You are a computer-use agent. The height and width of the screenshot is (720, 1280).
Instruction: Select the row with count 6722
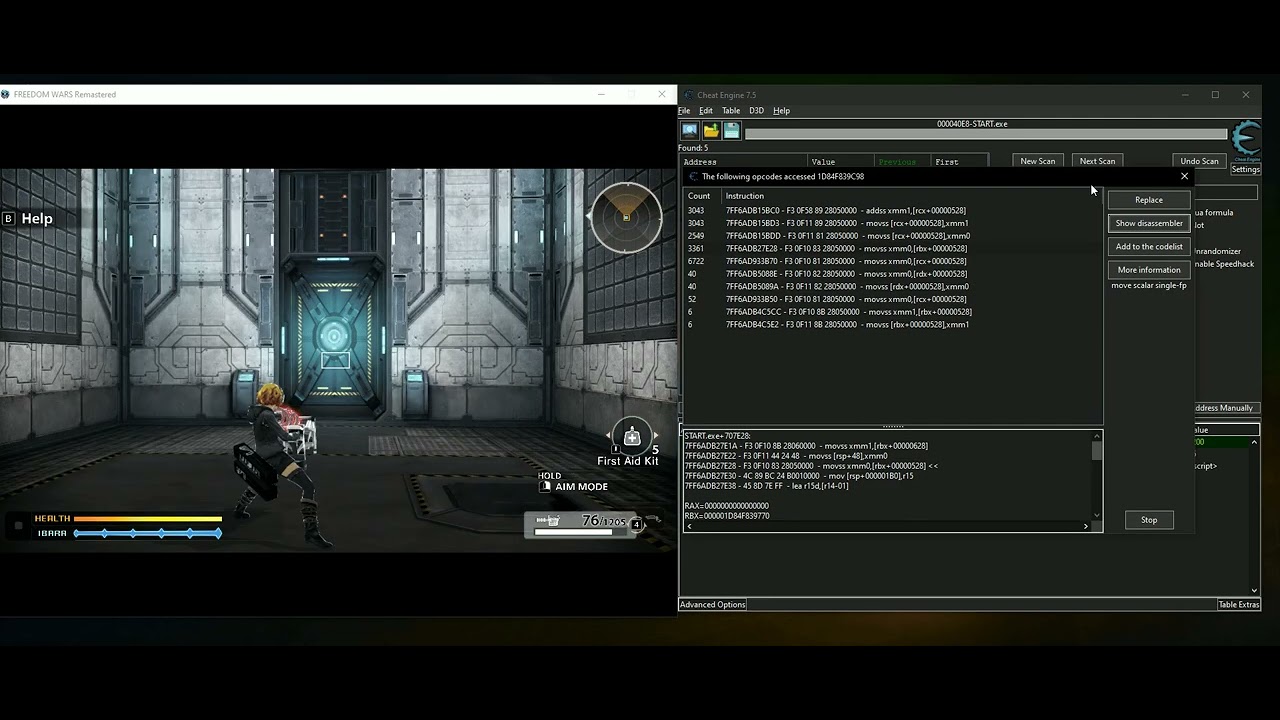tap(893, 261)
